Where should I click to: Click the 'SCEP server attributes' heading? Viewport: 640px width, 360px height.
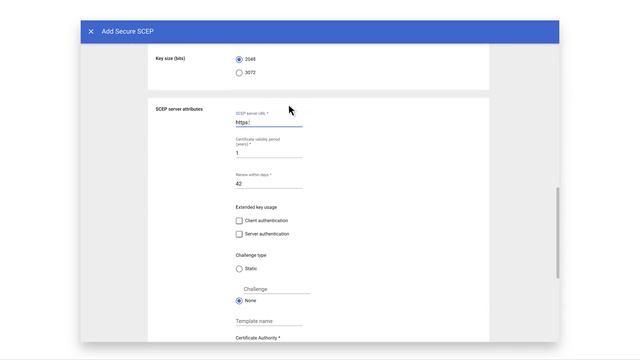click(179, 109)
